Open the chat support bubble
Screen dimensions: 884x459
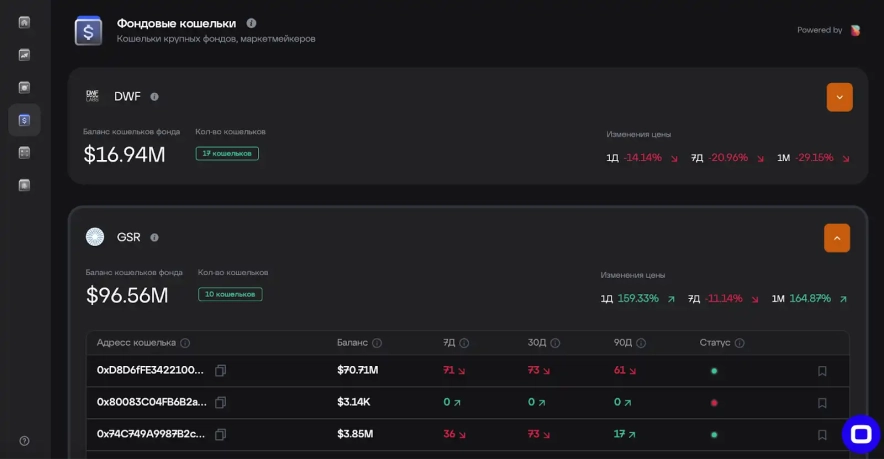pos(860,434)
